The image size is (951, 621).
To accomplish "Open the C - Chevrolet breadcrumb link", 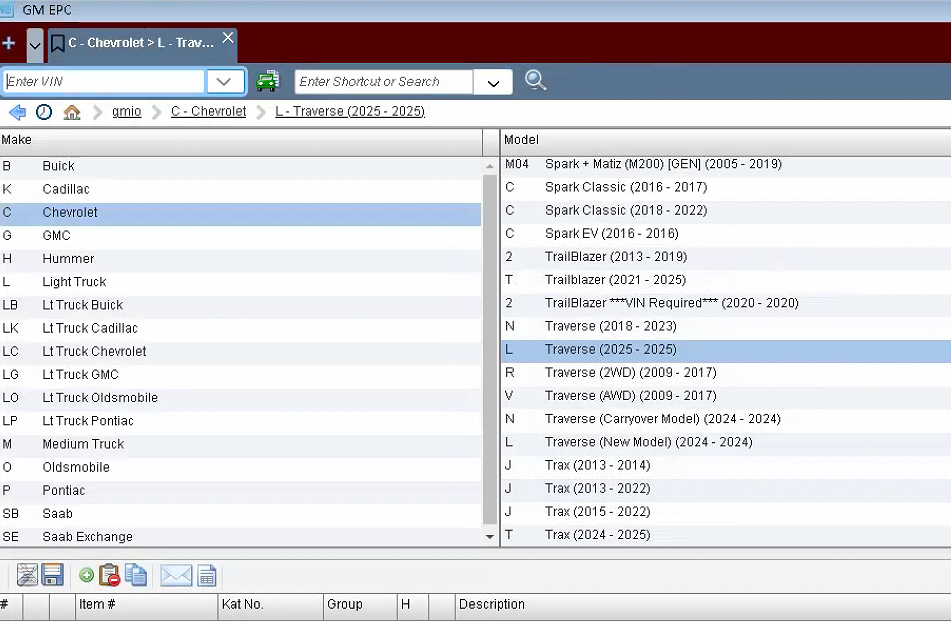I will click(x=209, y=112).
